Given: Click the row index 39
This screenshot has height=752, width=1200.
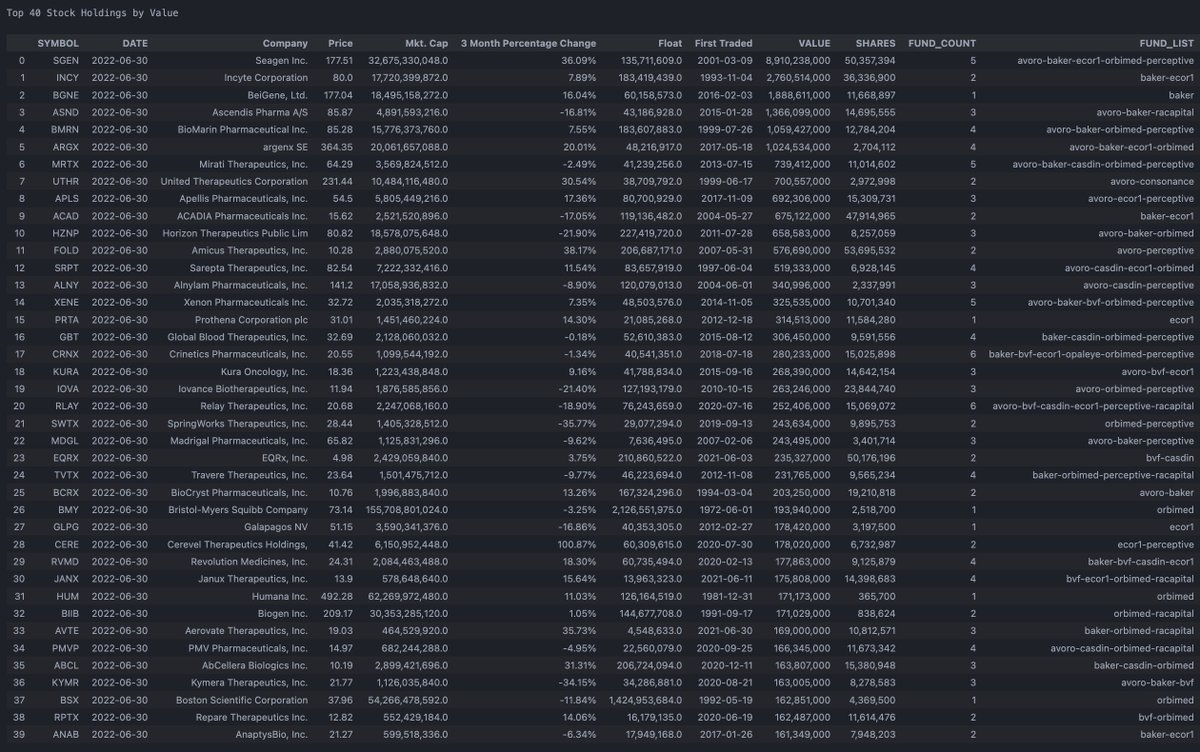Looking at the screenshot, I should click(20, 733).
